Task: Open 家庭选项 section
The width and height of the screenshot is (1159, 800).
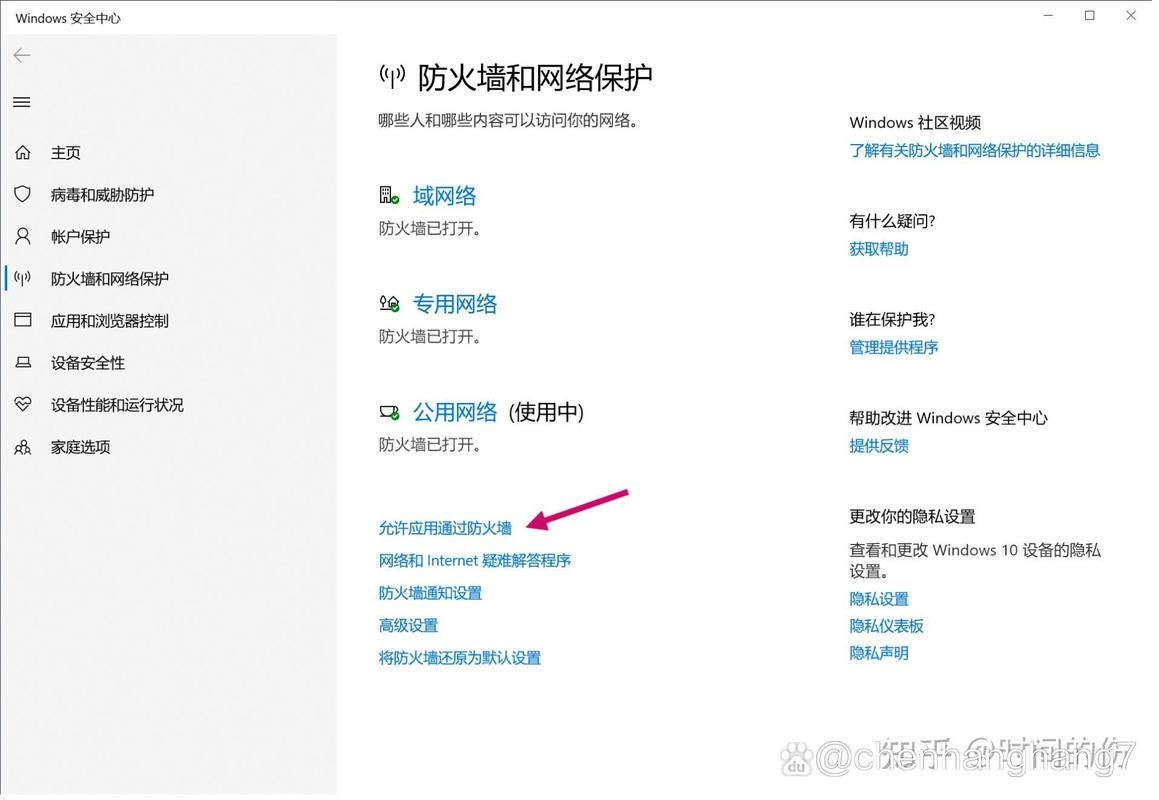Action: tap(81, 447)
